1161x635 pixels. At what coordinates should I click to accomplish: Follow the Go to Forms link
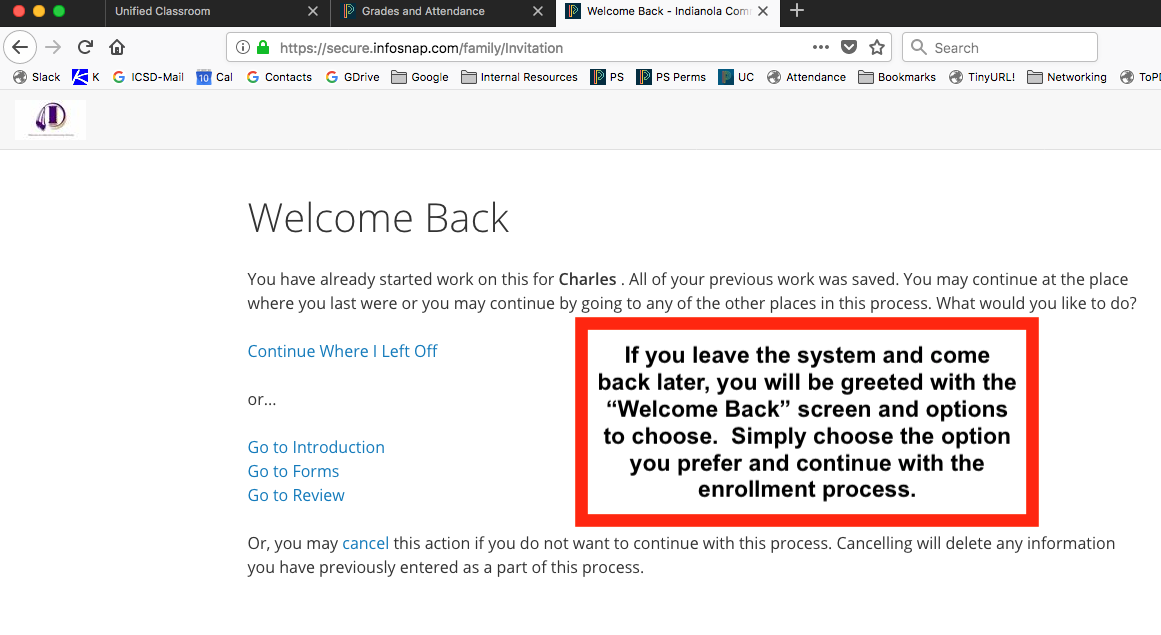coord(293,471)
